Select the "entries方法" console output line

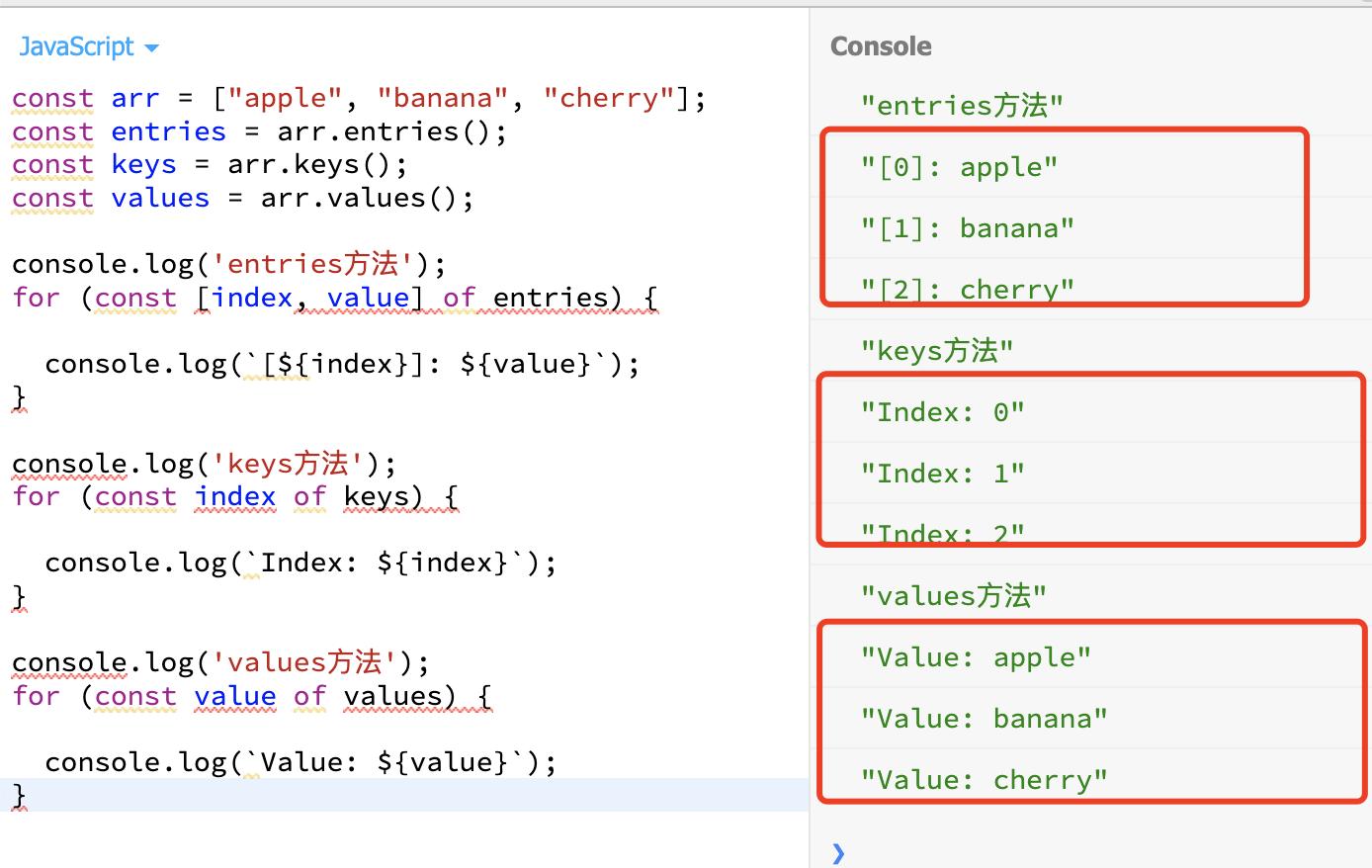click(961, 105)
